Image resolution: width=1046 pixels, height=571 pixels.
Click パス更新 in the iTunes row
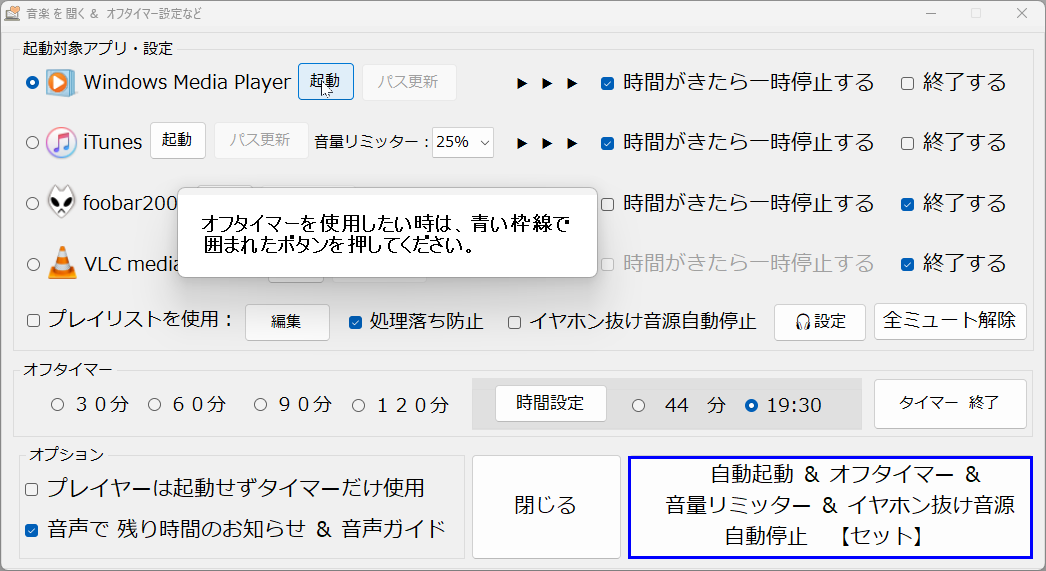pyautogui.click(x=261, y=140)
